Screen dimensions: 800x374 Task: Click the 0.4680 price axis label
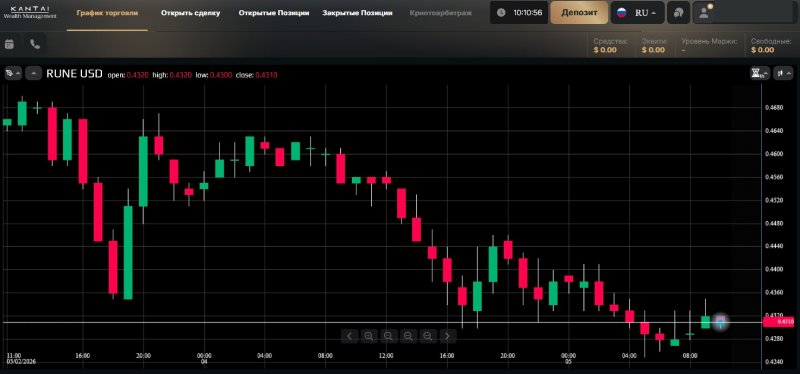point(774,108)
